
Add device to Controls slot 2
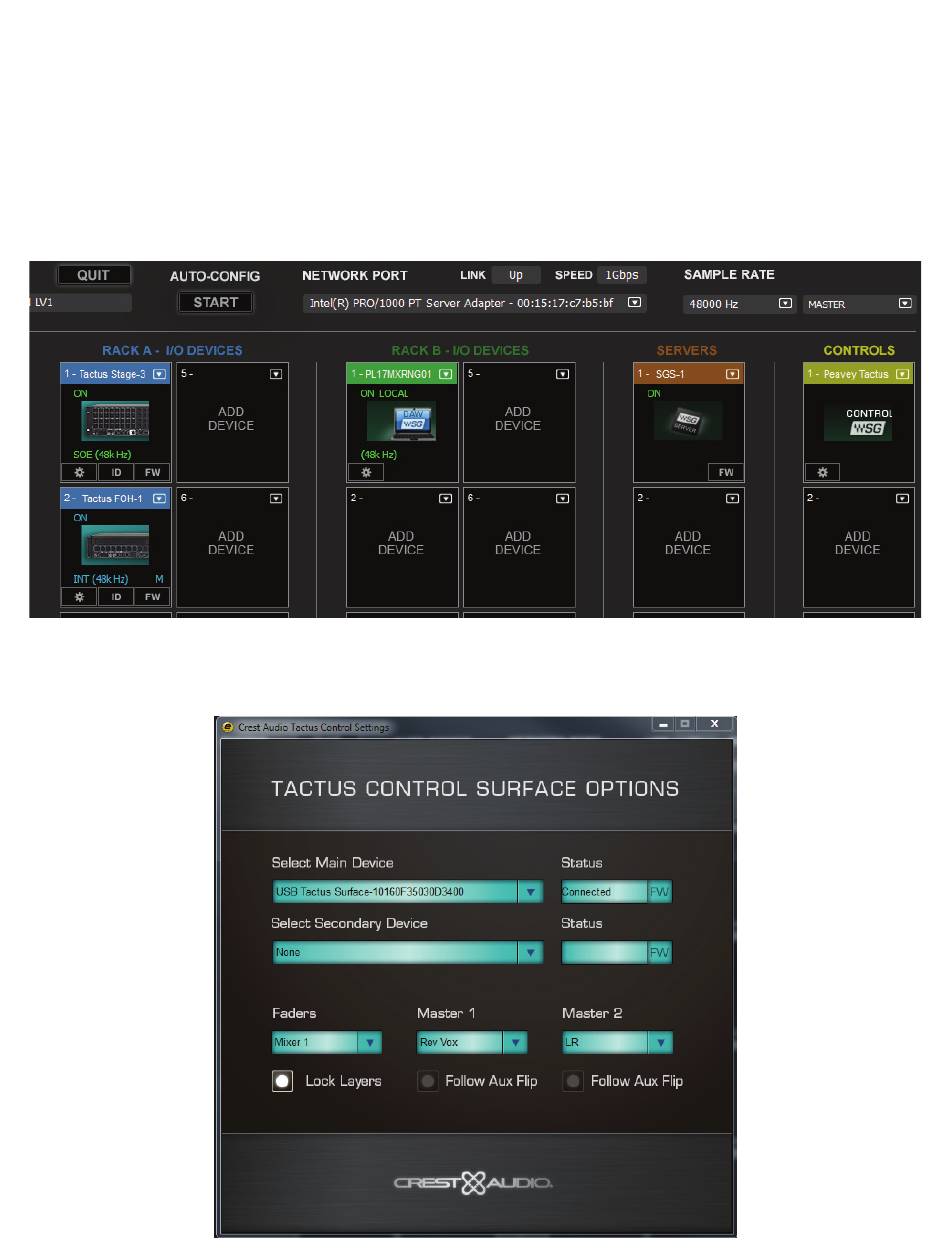[858, 543]
